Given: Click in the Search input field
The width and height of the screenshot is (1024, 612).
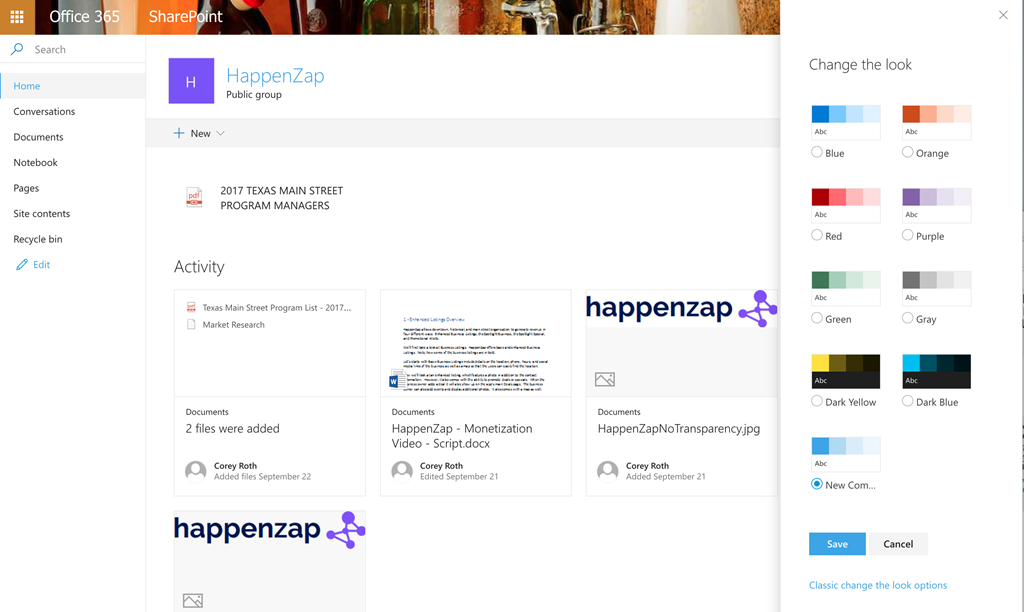Looking at the screenshot, I should (x=72, y=49).
